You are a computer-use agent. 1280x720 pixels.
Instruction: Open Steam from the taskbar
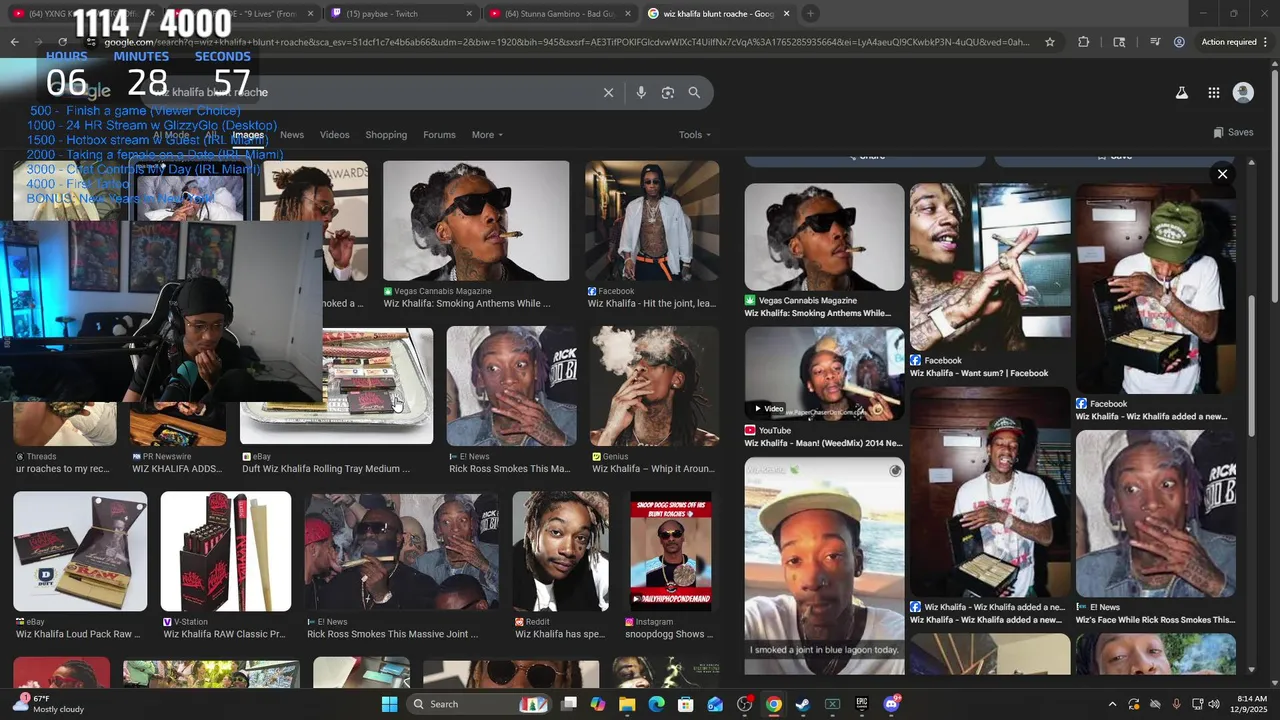tap(802, 704)
